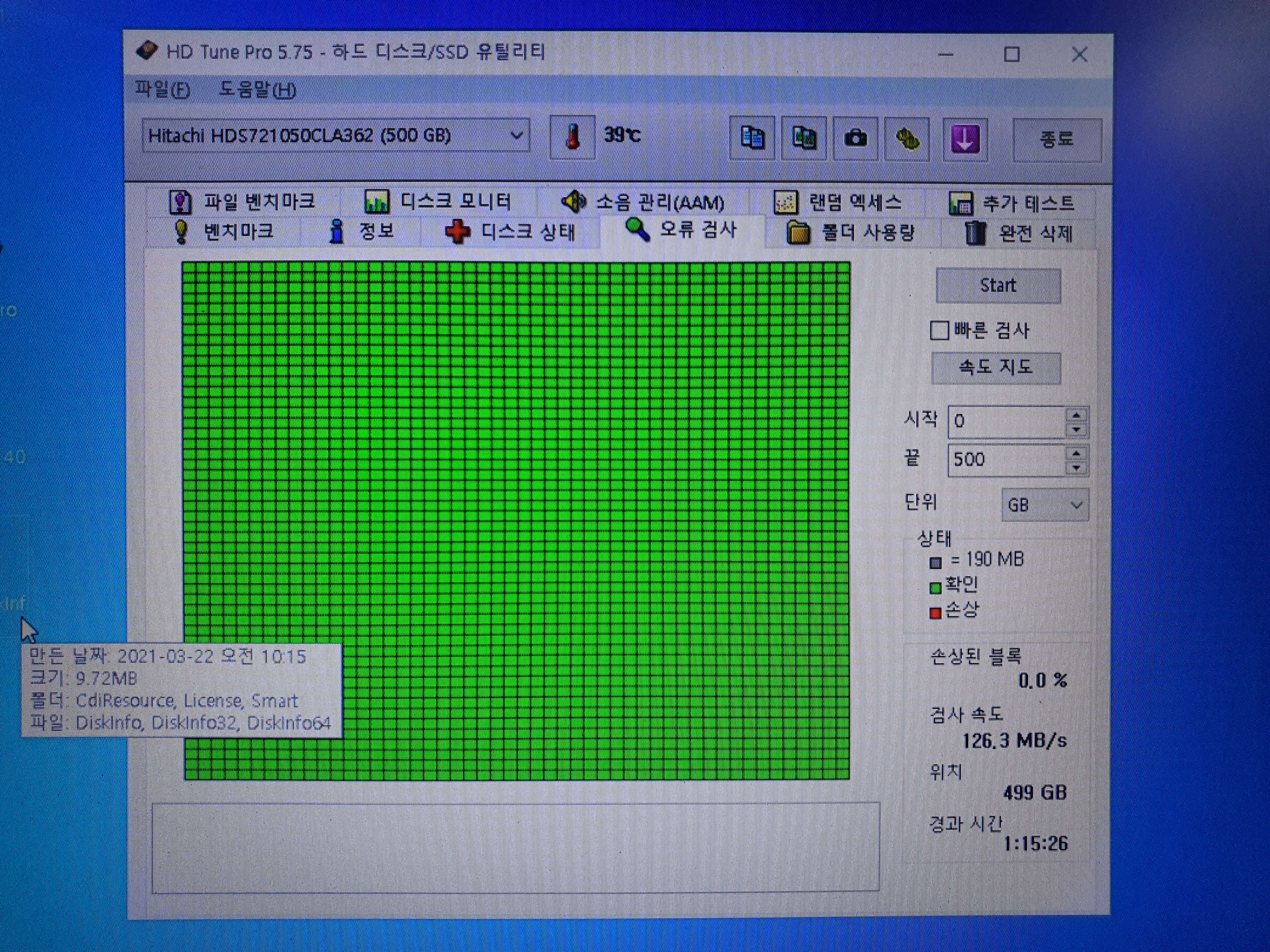Click the 126.3 MB/s speed value
The image size is (1270, 952).
[x=1015, y=741]
